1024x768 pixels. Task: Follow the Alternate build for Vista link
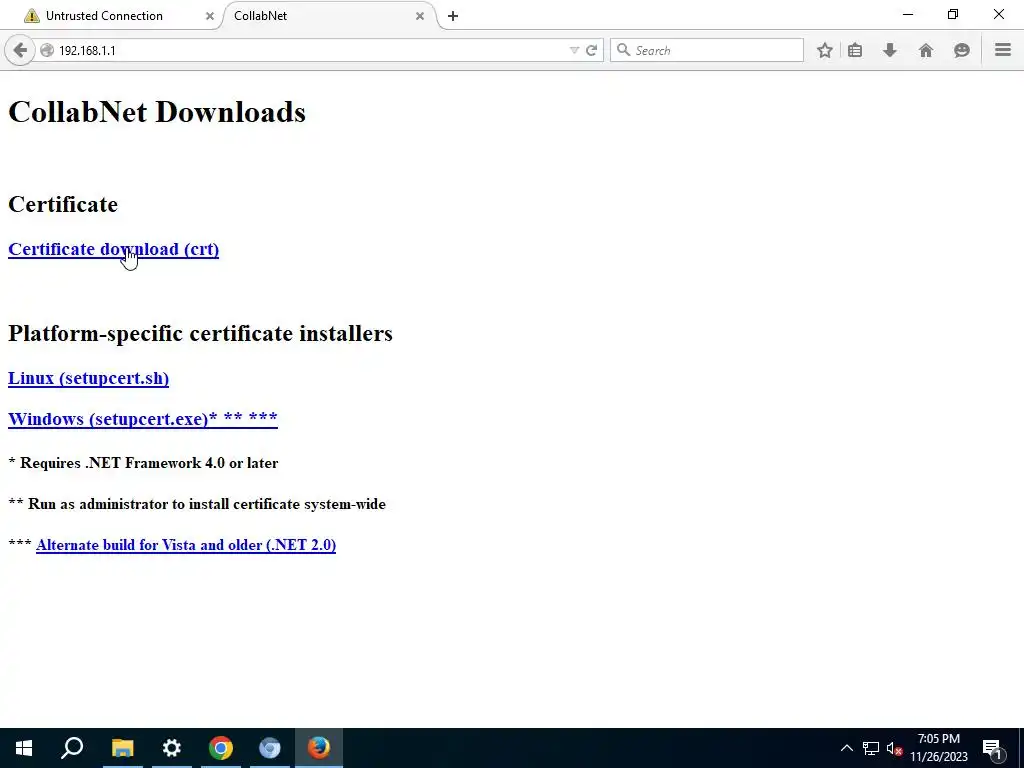pos(186,545)
